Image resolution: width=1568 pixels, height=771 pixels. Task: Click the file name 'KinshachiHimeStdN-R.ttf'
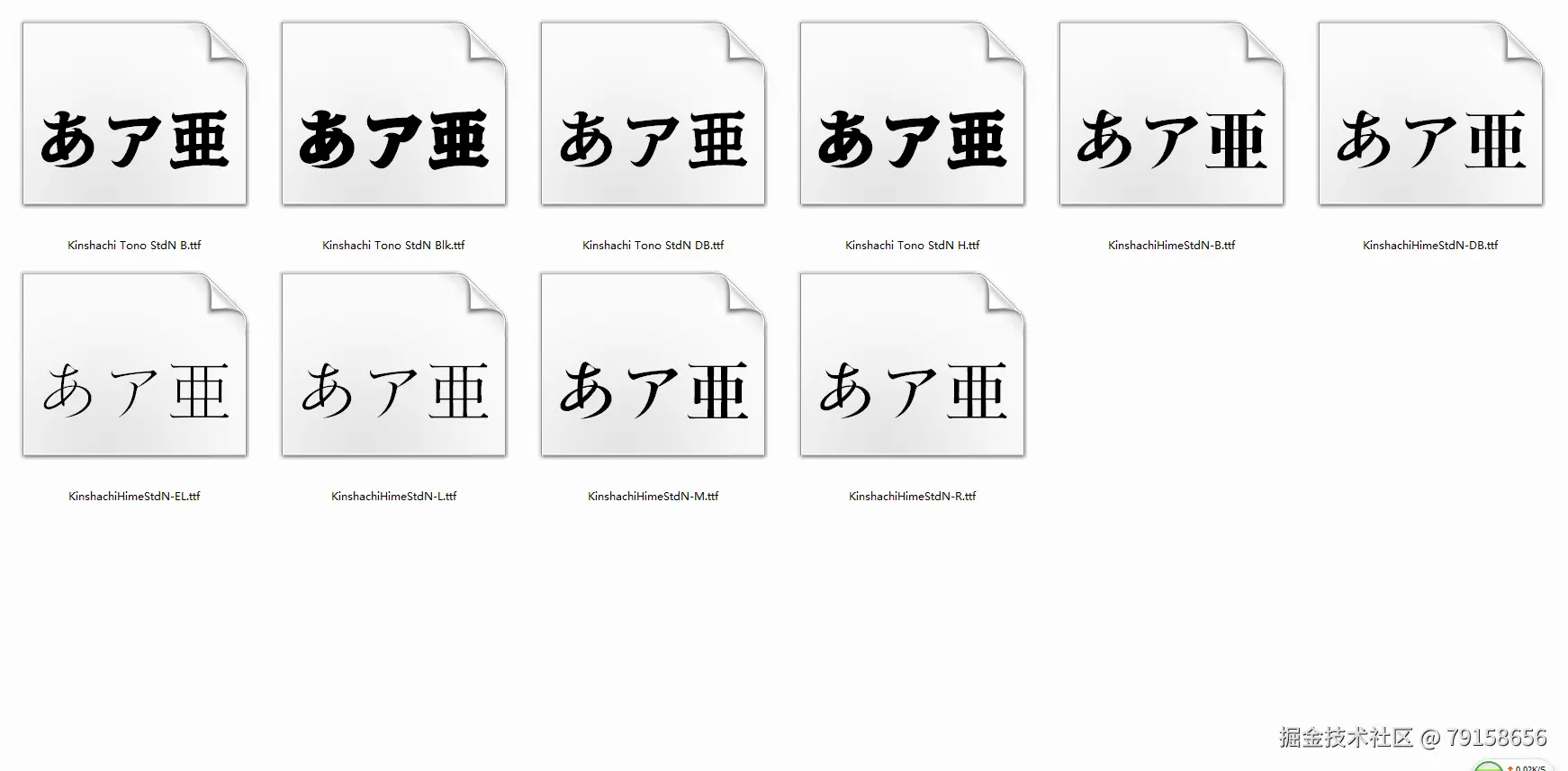pos(912,496)
